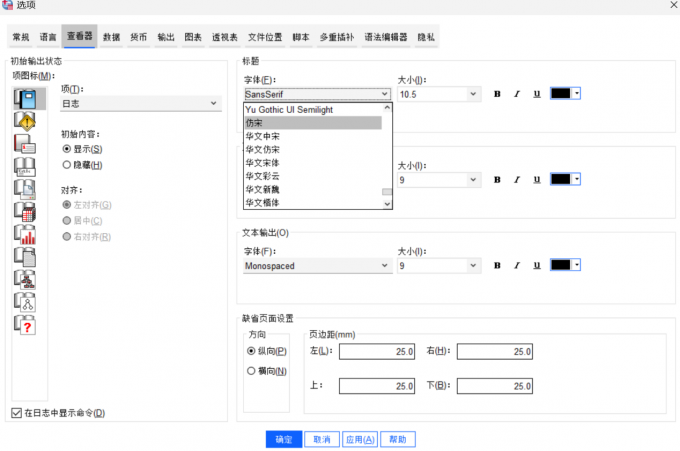Expand color arrow in section behind font list
The width and height of the screenshot is (680, 451).
(x=576, y=180)
